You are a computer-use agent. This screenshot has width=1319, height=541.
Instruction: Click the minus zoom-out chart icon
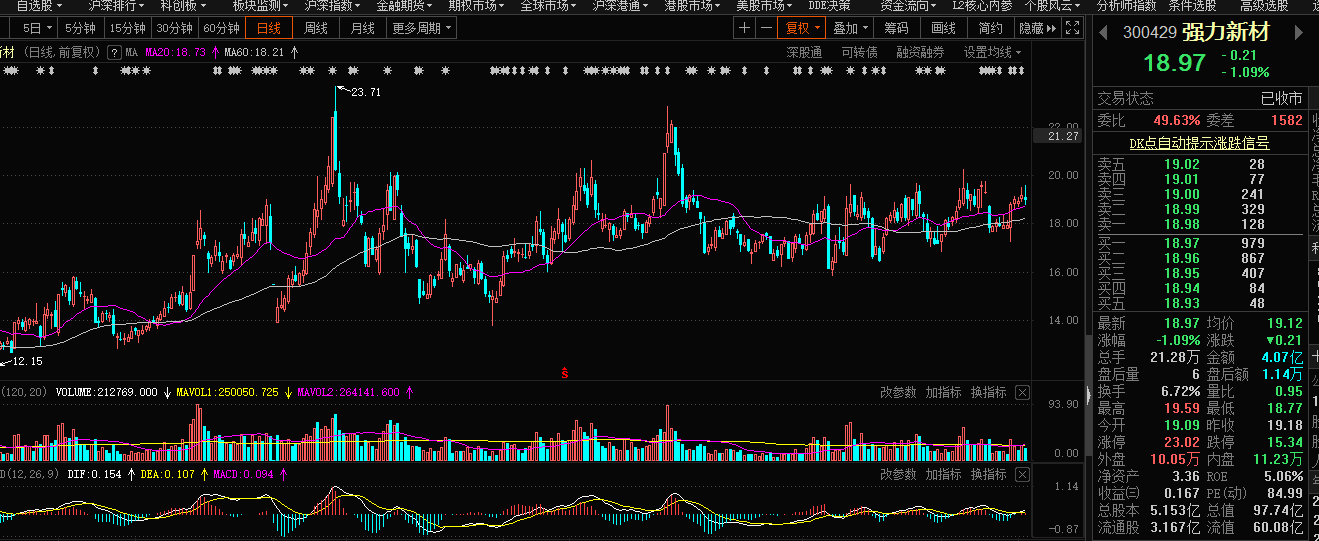coord(766,29)
